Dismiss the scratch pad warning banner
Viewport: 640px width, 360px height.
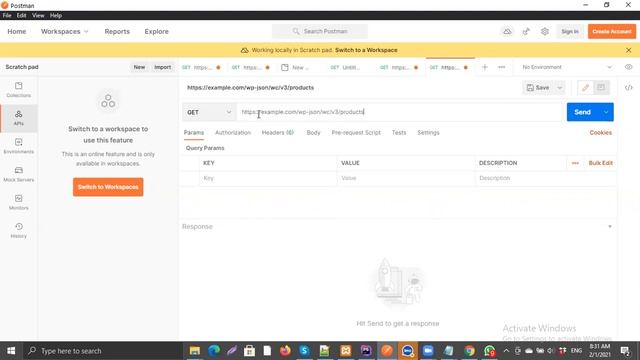click(x=629, y=50)
